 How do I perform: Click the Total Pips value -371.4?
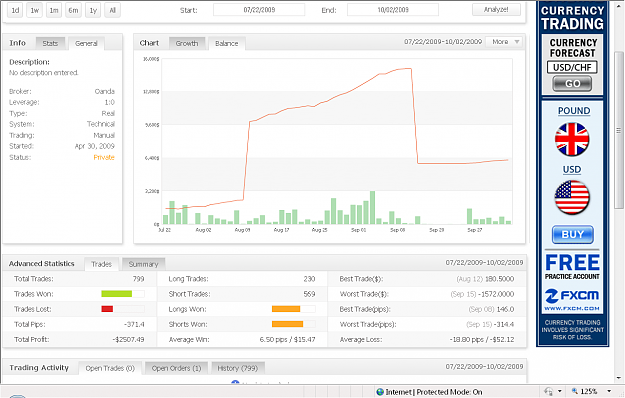point(134,324)
